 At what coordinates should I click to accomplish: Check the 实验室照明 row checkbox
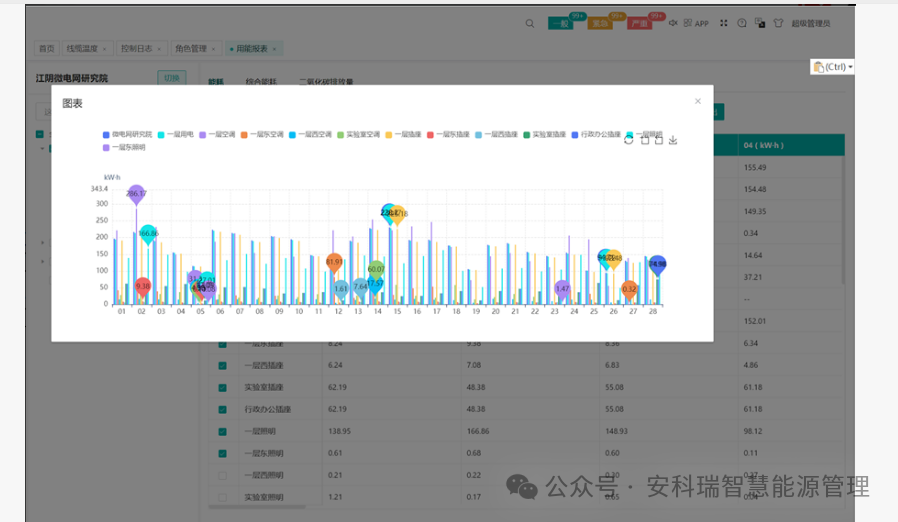pyautogui.click(x=223, y=497)
